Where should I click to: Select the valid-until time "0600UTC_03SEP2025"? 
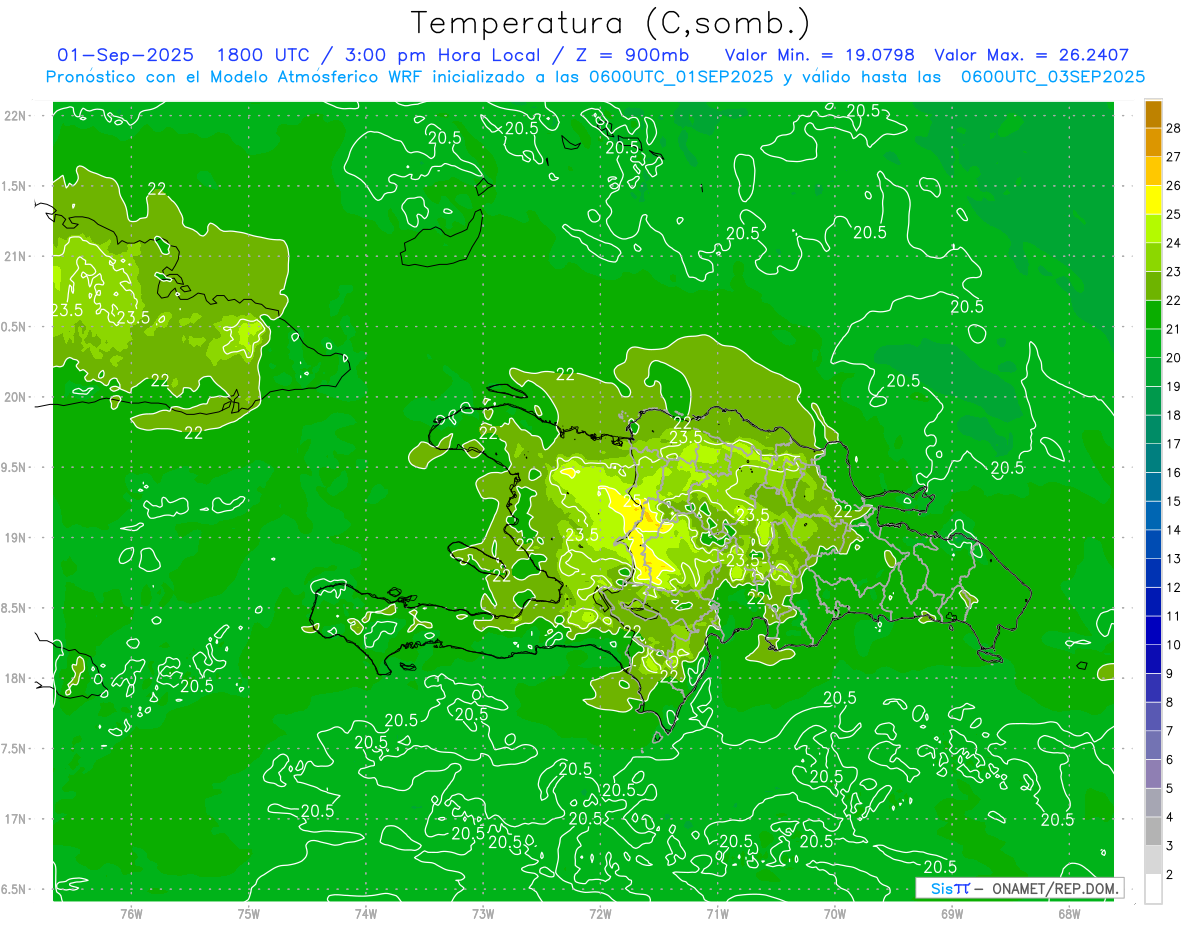(1053, 77)
